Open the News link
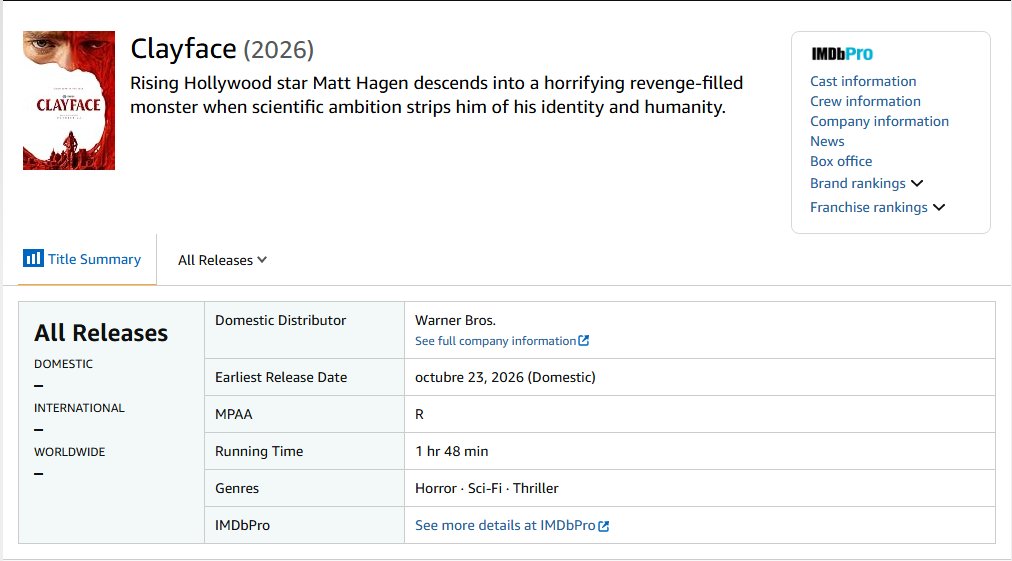 coord(827,141)
